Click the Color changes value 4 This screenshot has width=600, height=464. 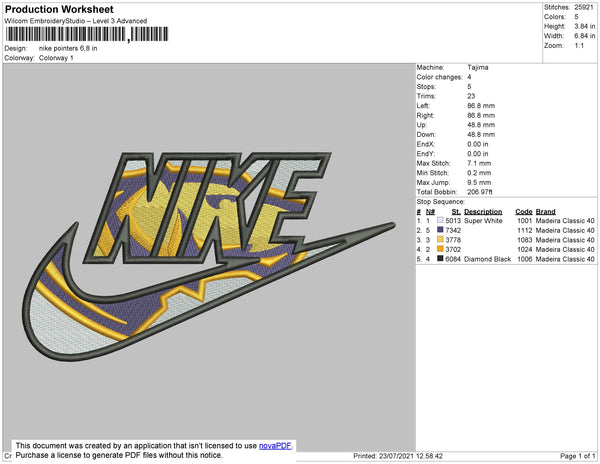click(469, 77)
